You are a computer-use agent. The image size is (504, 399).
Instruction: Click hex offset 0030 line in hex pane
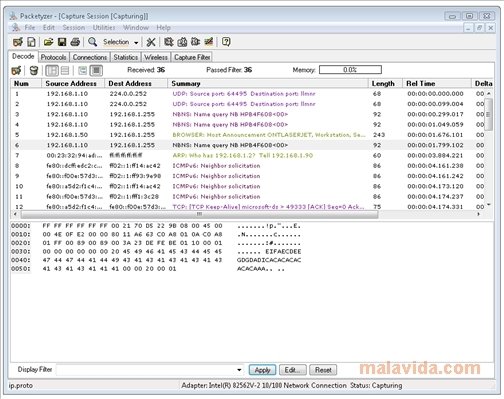(x=156, y=252)
